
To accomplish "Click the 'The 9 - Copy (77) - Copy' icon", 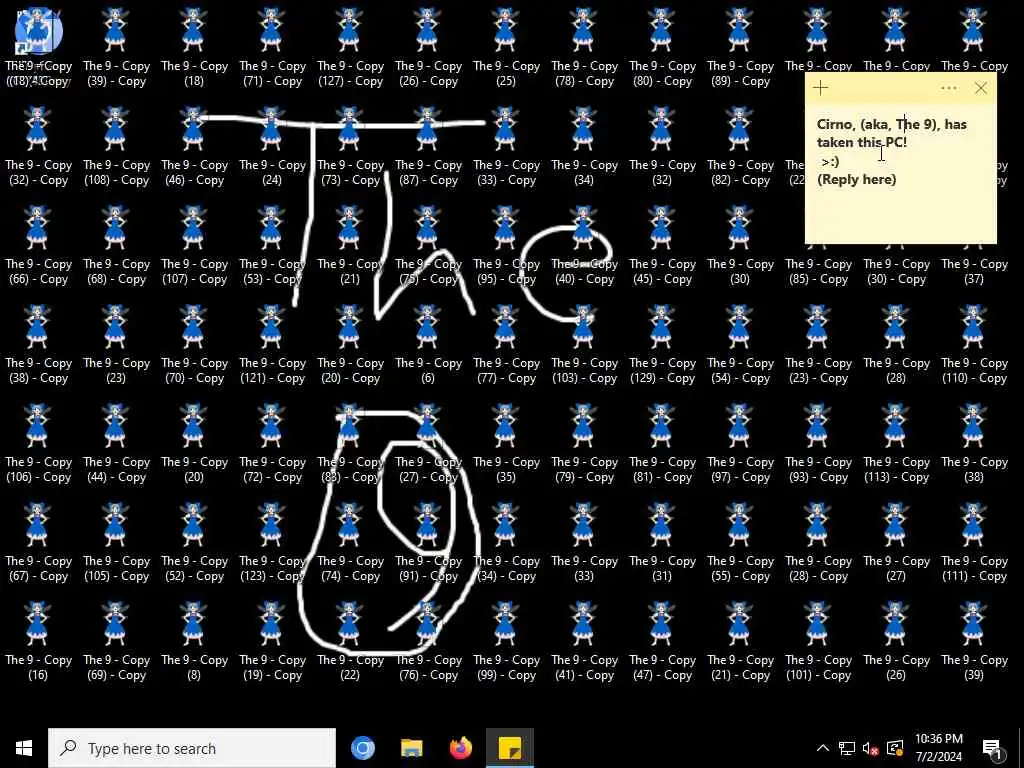I will pyautogui.click(x=506, y=345).
